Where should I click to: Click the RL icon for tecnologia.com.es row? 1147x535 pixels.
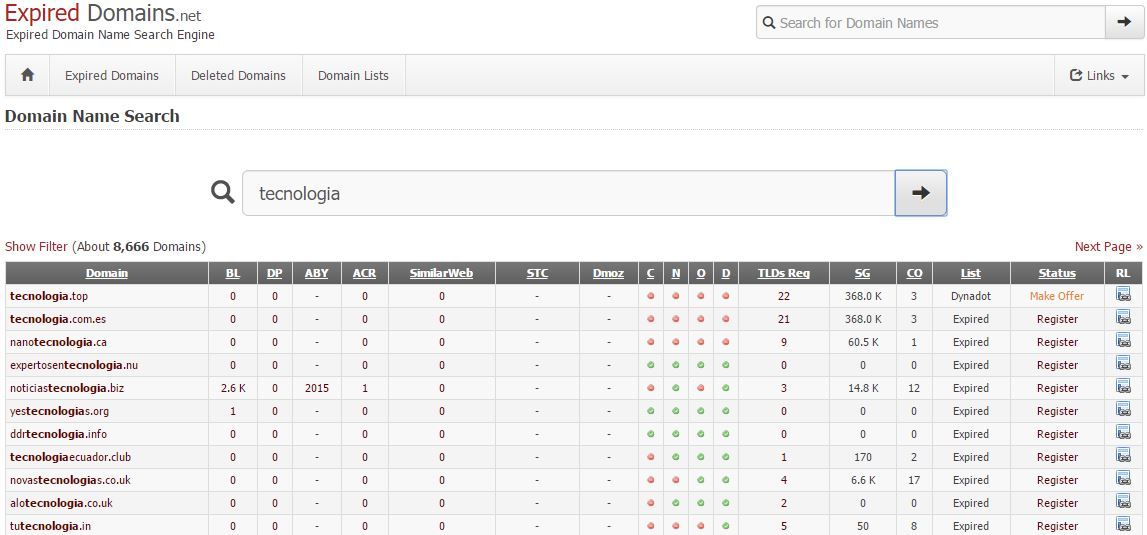coord(1123,319)
